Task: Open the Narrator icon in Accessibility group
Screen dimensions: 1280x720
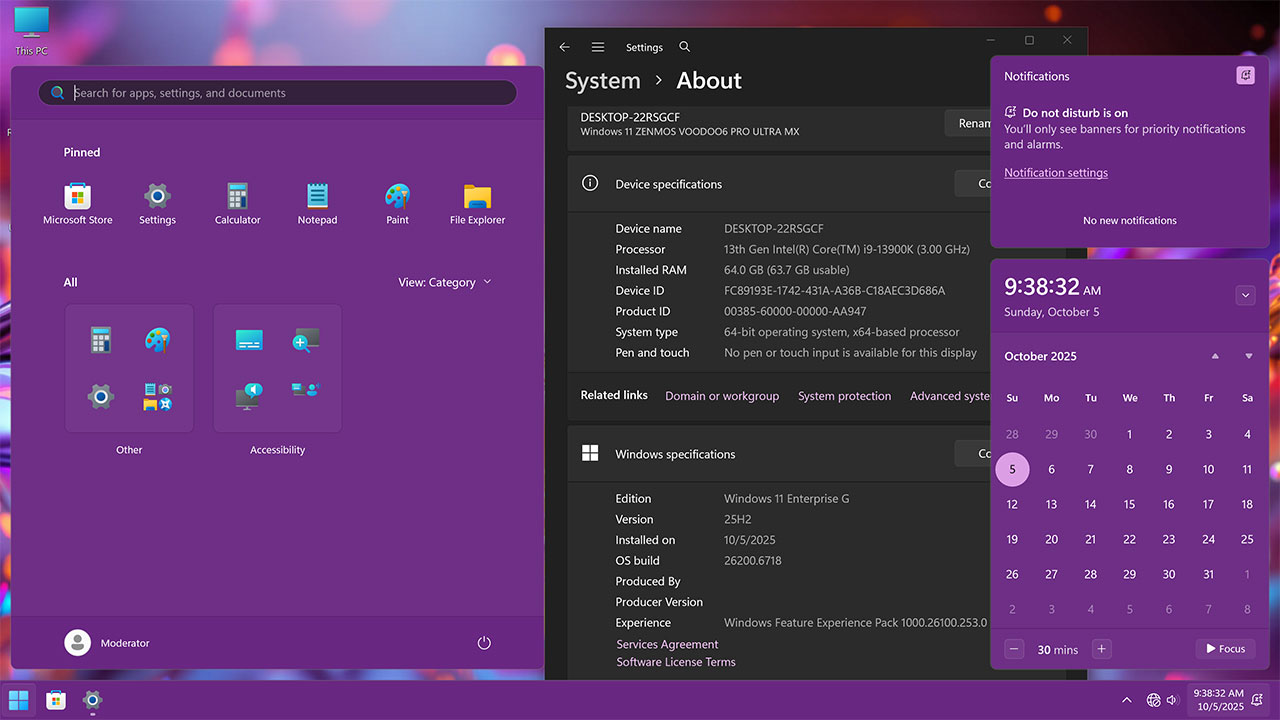Action: 249,397
